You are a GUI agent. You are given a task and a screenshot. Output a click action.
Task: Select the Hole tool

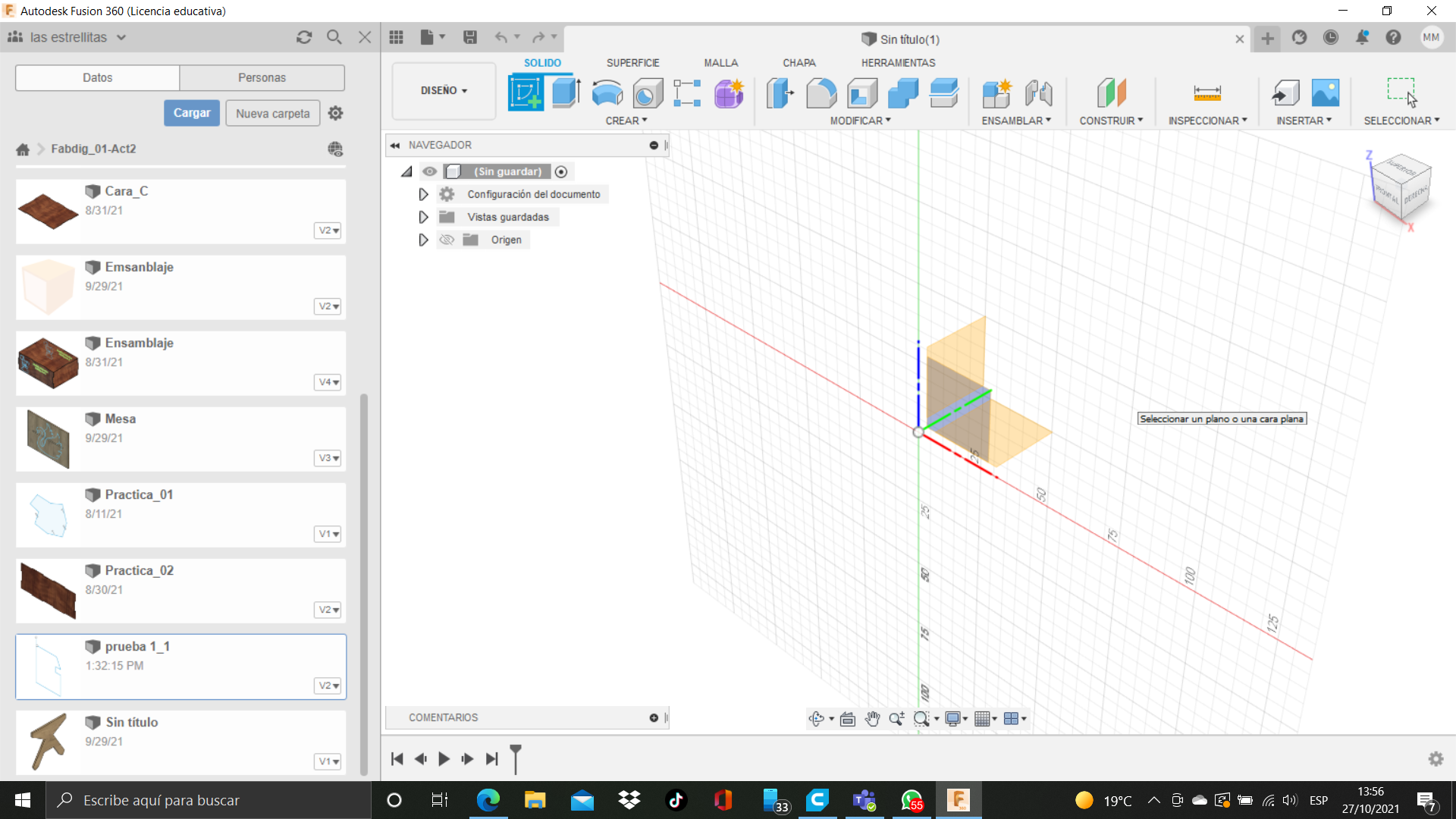click(x=648, y=93)
